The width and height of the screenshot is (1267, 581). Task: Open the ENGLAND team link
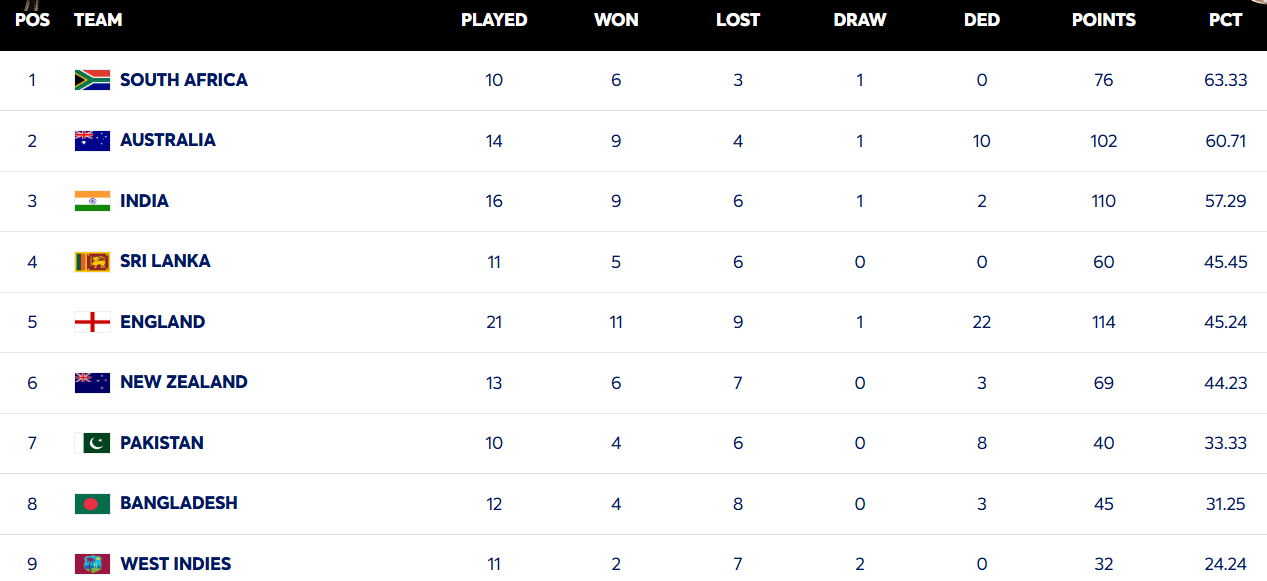162,322
